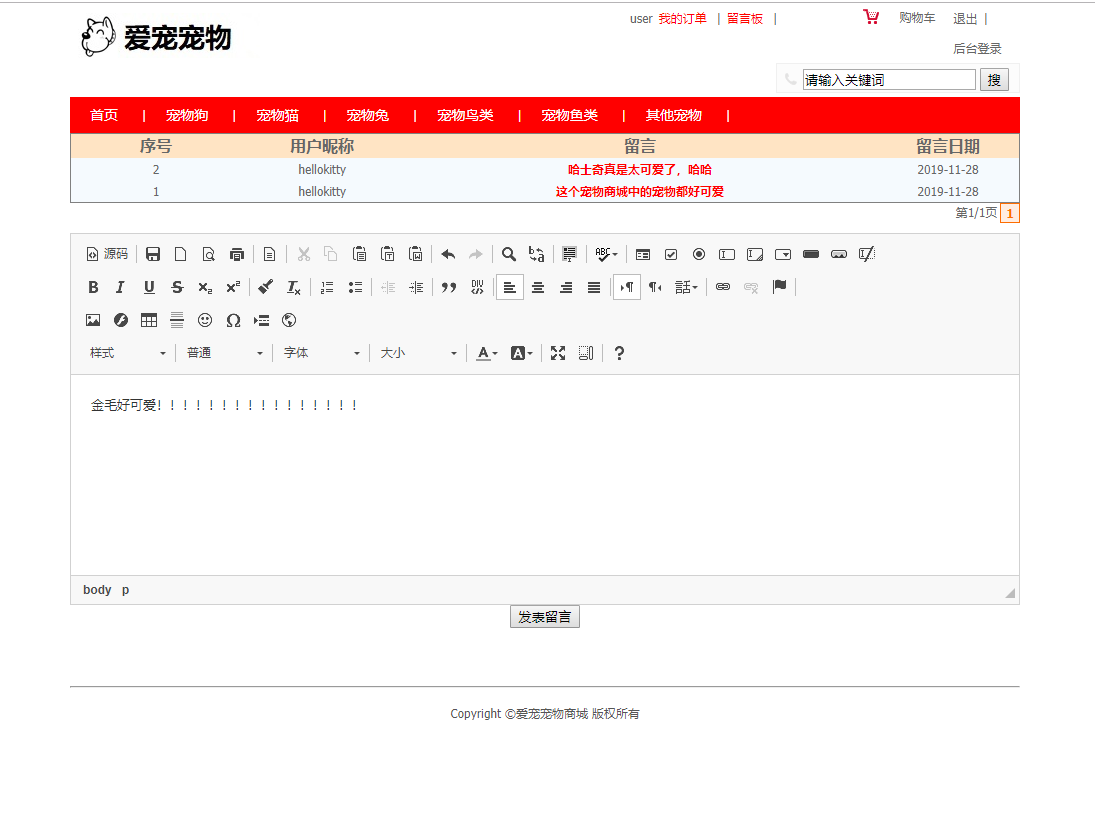1095x821 pixels.
Task: Switch to the 留言板 page
Action: pyautogui.click(x=745, y=18)
